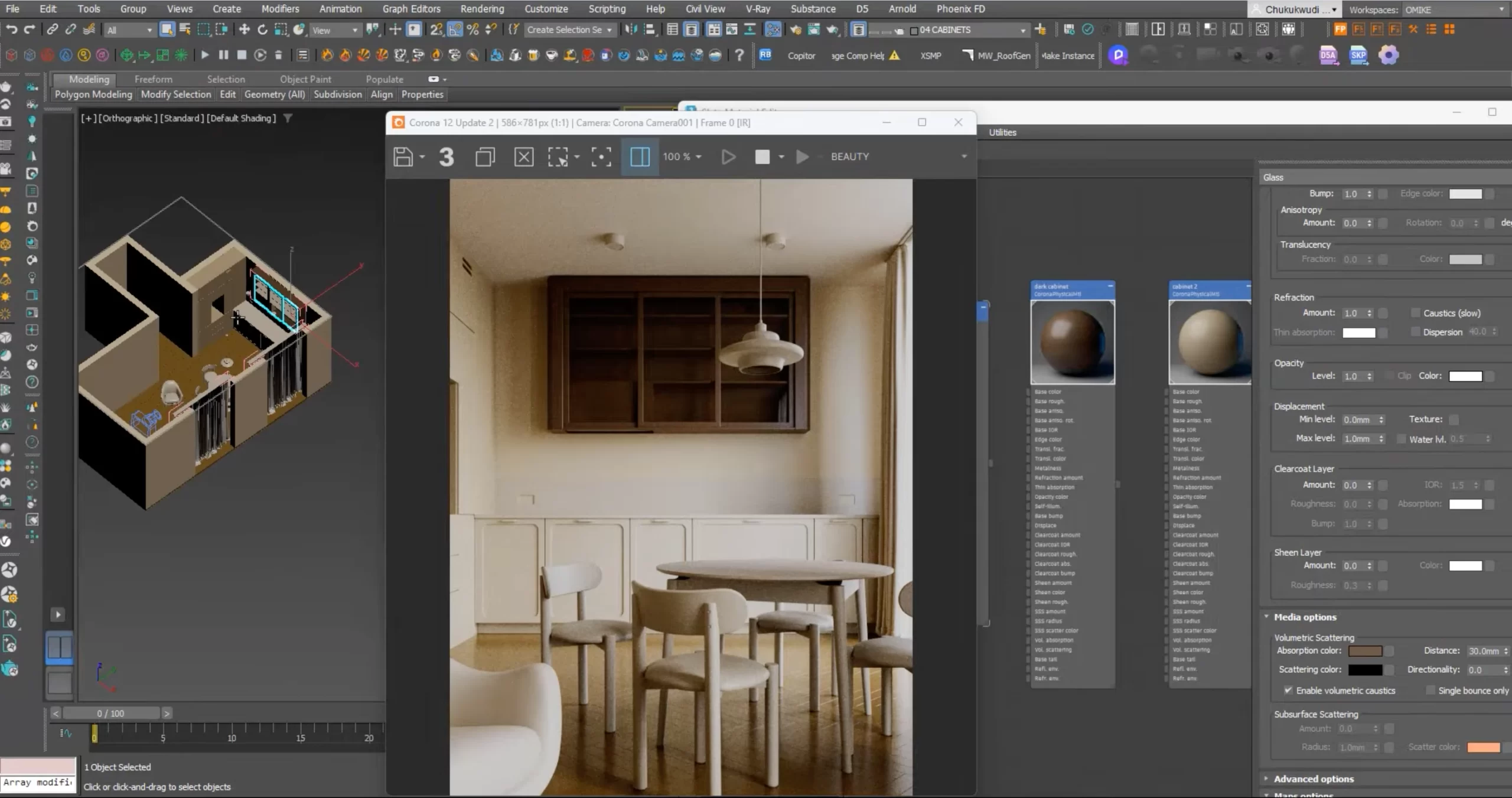
Task: Enable the Caustics (slow) checkbox
Action: point(1415,312)
